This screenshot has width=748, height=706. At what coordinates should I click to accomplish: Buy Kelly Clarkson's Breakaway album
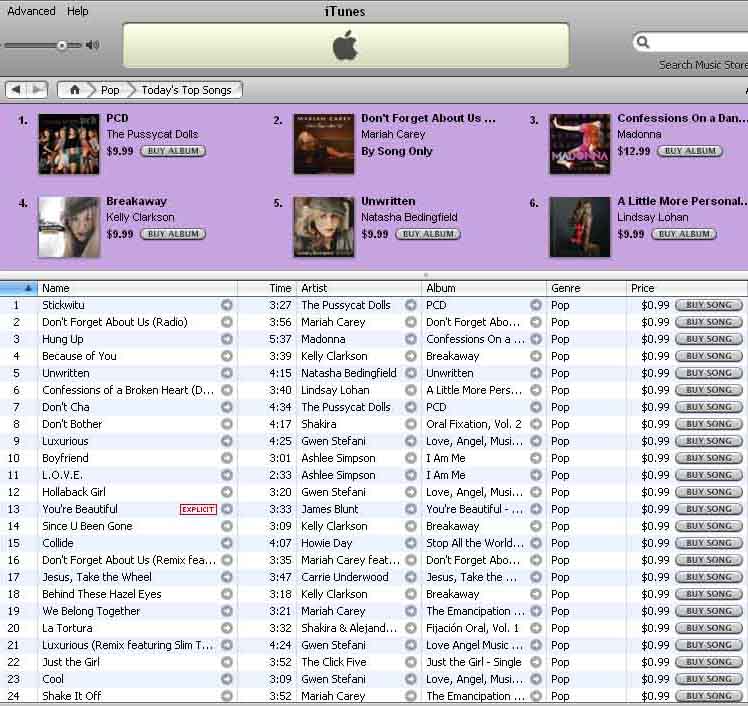[x=173, y=234]
